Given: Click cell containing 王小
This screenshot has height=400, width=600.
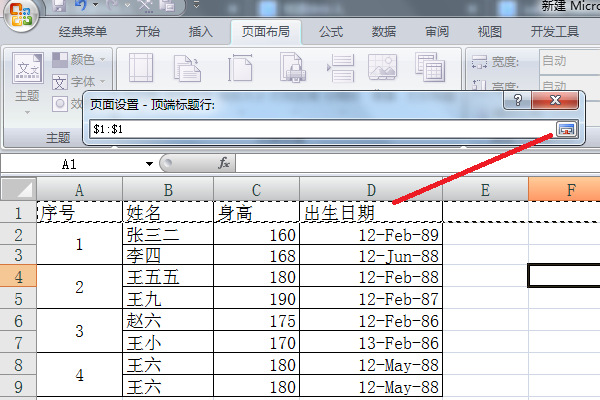Looking at the screenshot, I should pos(168,342).
